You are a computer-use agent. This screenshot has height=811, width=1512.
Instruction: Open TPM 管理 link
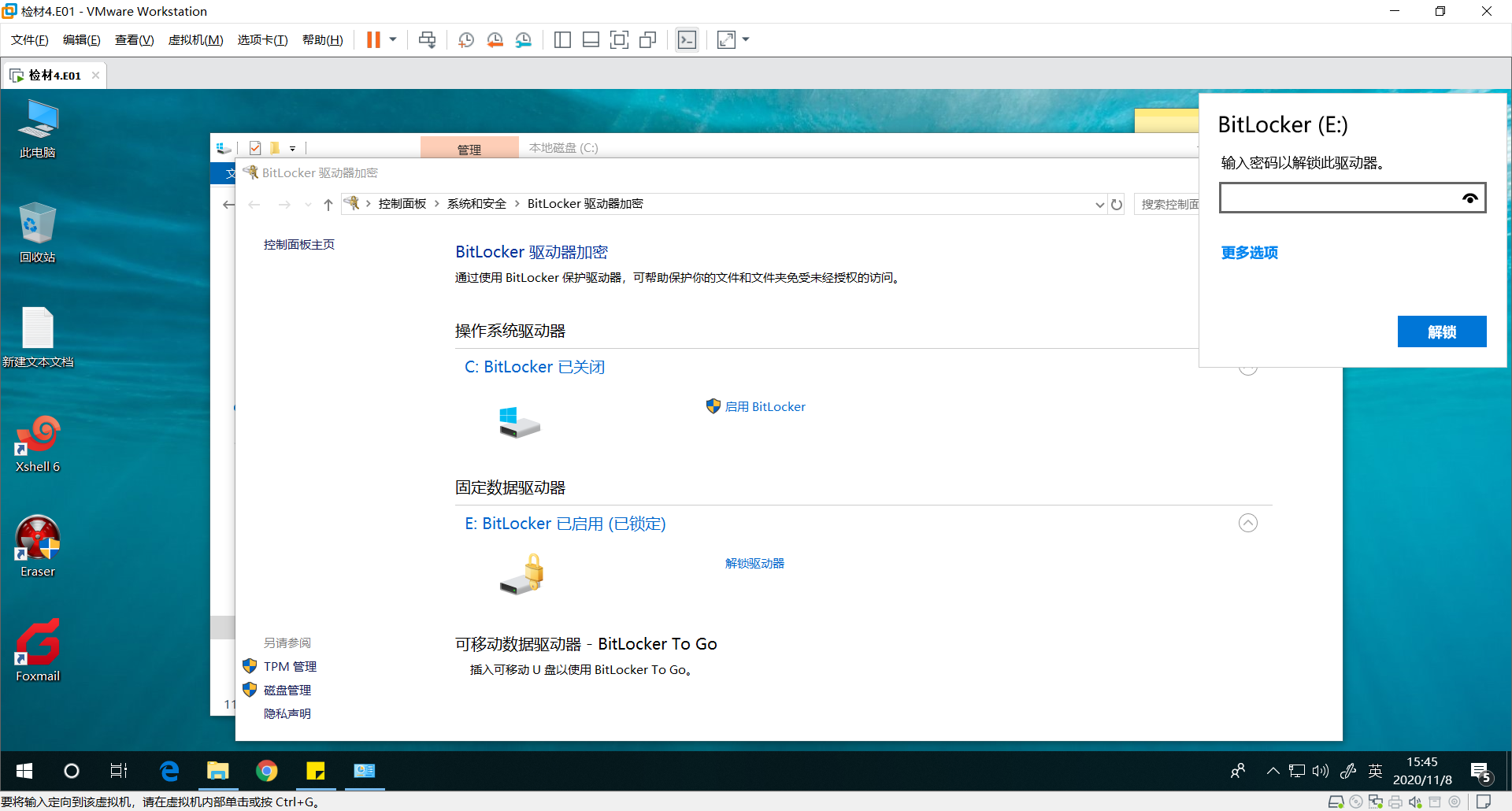coord(290,667)
